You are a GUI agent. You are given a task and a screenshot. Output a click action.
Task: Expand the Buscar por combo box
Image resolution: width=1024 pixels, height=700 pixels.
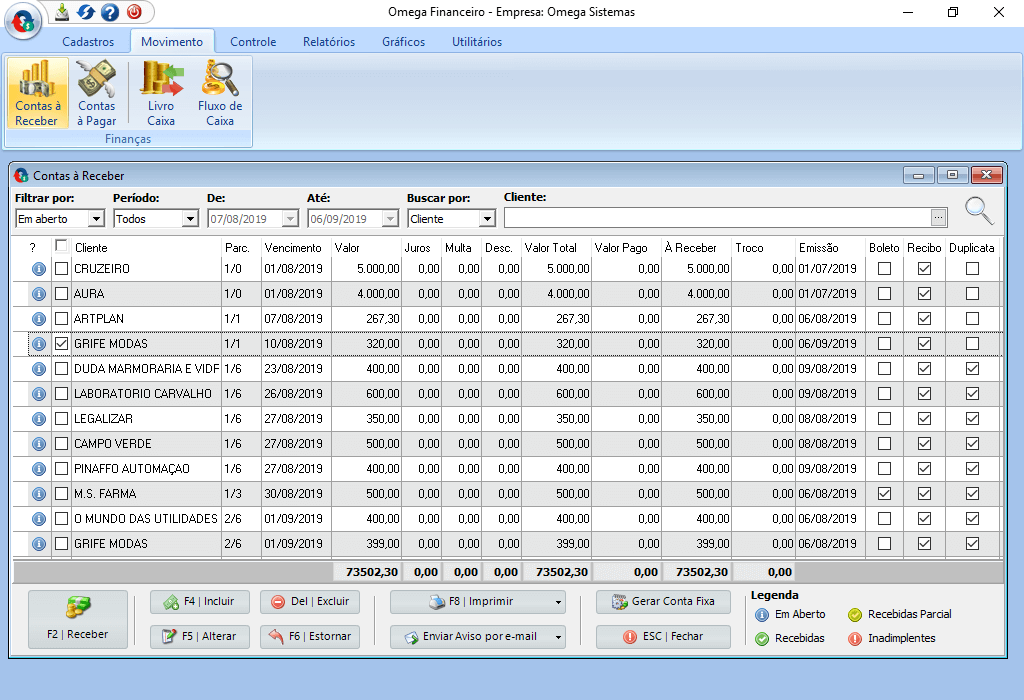tap(487, 219)
